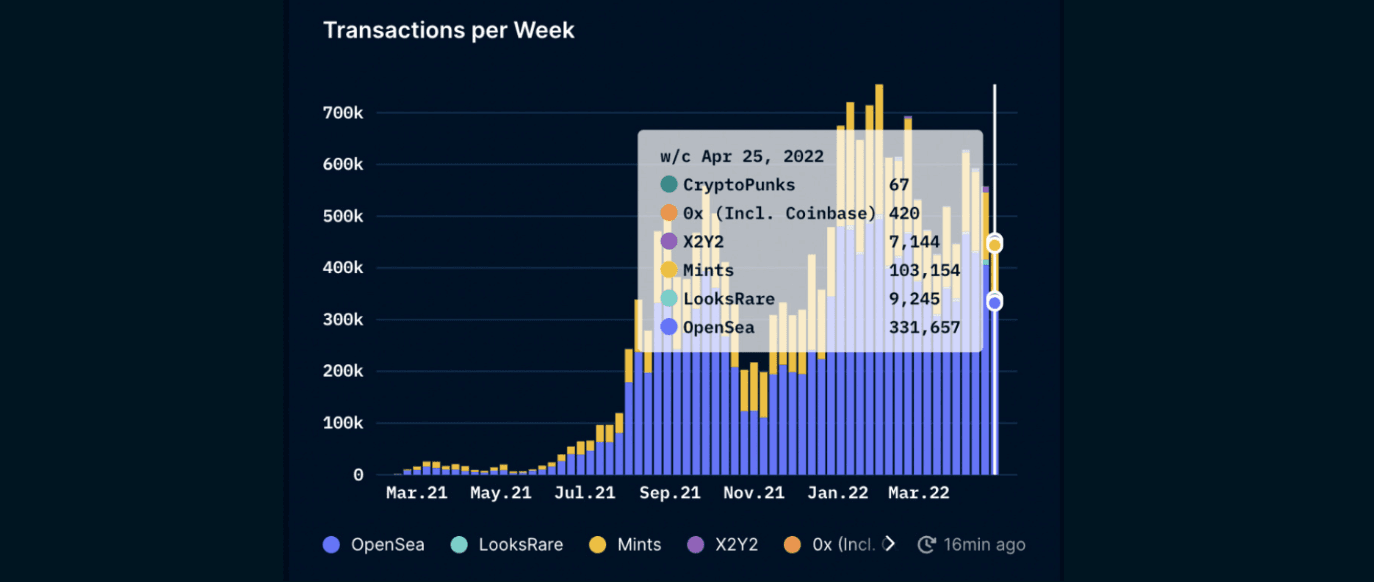
Task: Click the orange 0x legend dot
Action: tap(792, 545)
